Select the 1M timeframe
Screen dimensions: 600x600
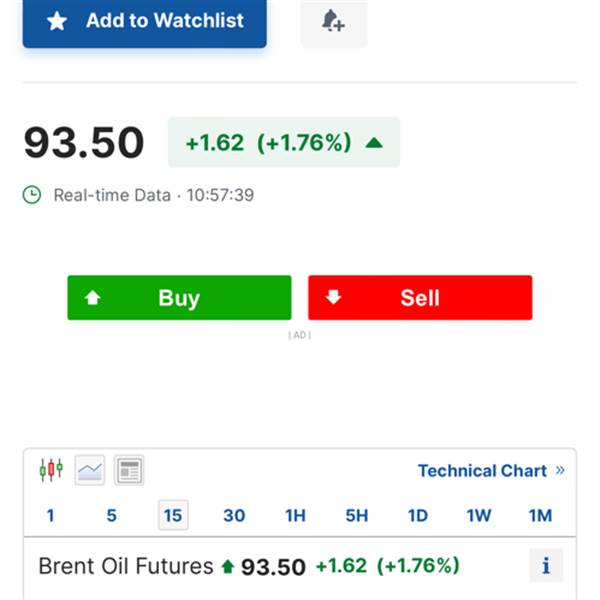coord(540,515)
